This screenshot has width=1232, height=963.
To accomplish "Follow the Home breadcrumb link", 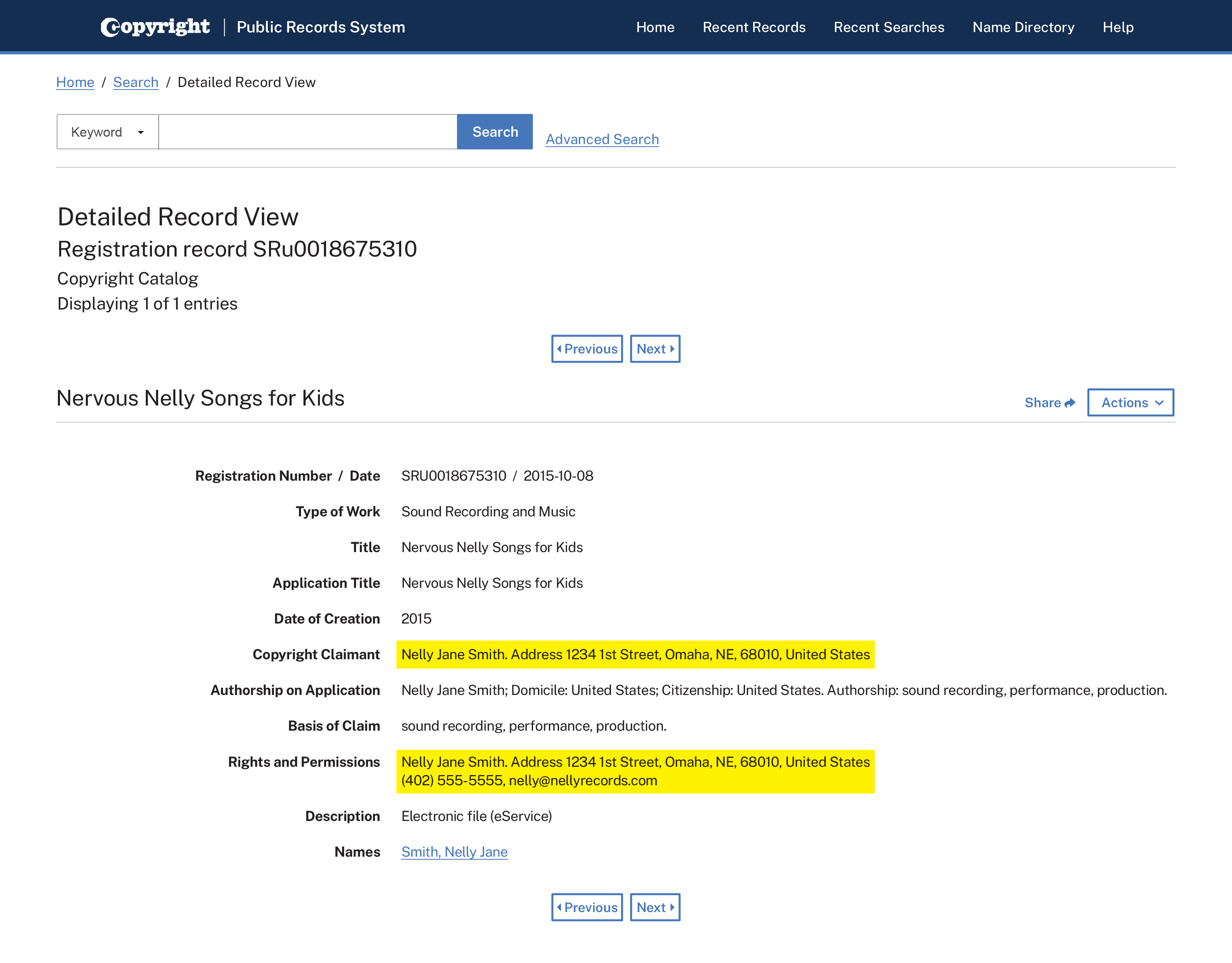I will click(x=75, y=83).
